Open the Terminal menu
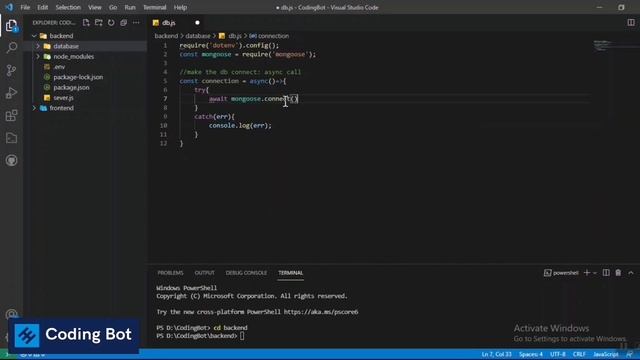 [x=155, y=7]
